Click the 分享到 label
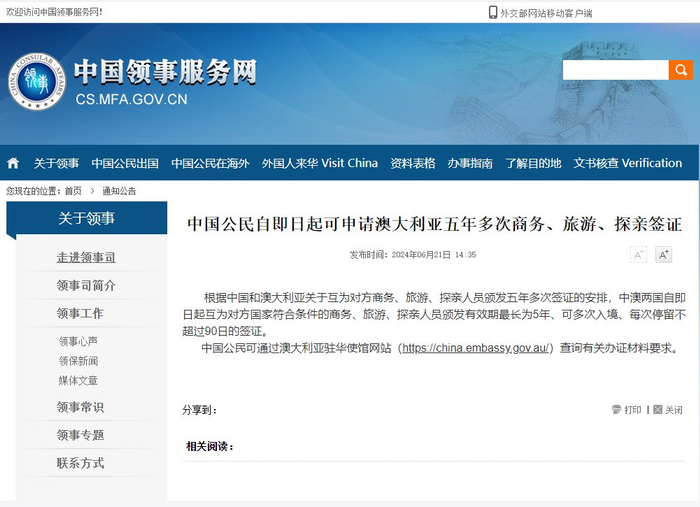This screenshot has width=700, height=507. point(199,410)
